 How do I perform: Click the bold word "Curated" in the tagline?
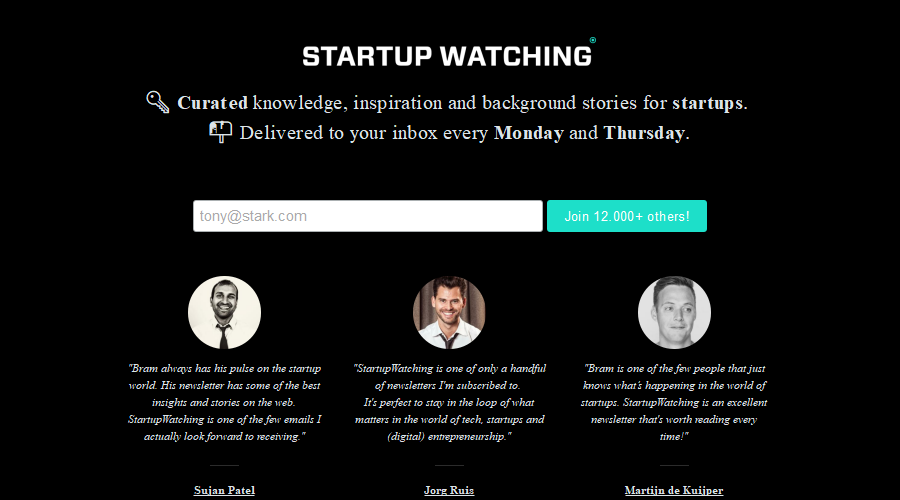(x=212, y=103)
